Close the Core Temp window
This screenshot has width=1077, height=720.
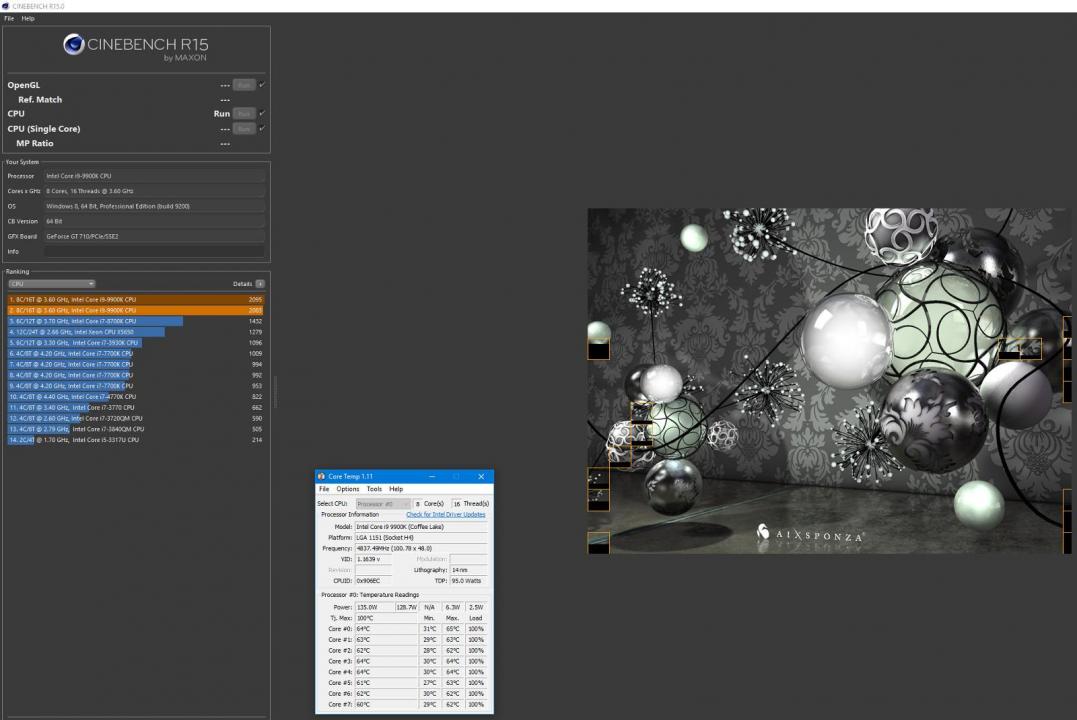pos(481,477)
